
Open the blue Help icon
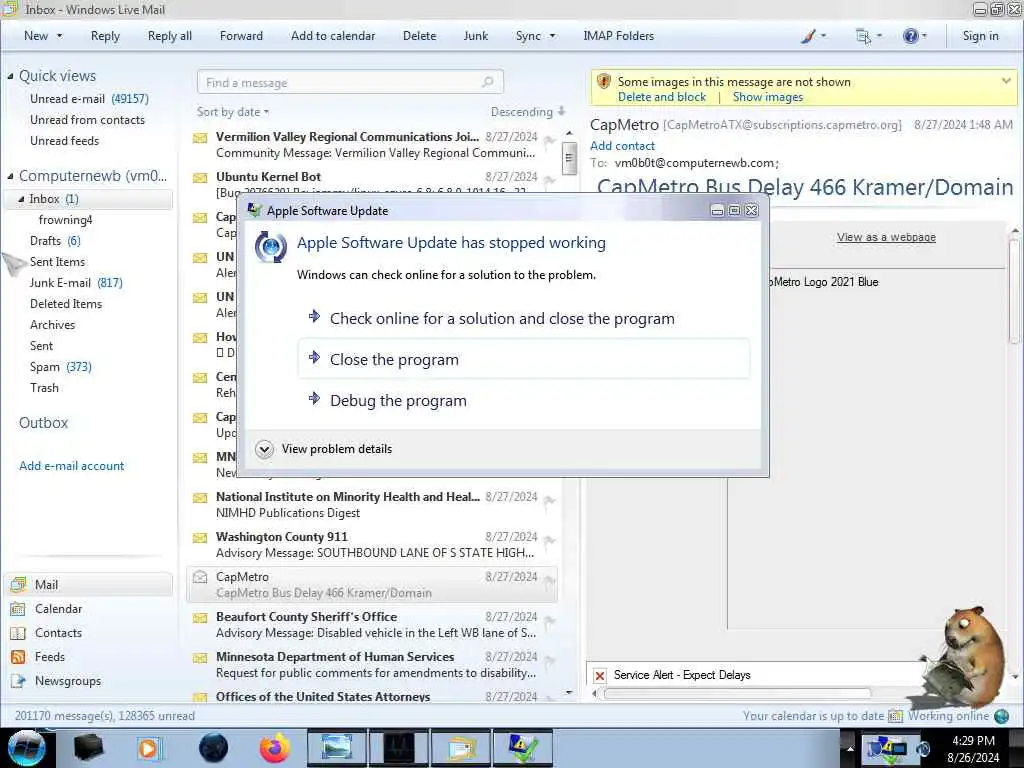pos(910,36)
